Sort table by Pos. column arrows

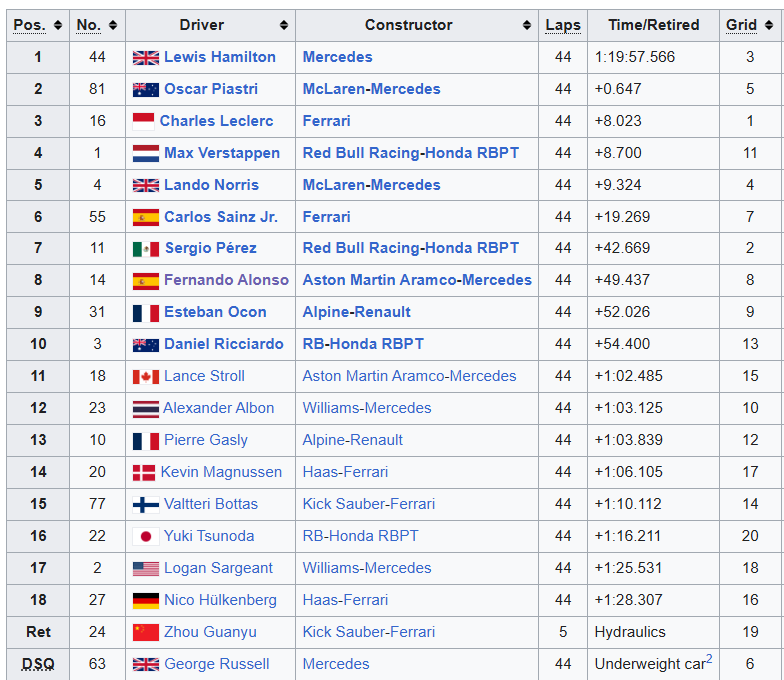[58, 25]
